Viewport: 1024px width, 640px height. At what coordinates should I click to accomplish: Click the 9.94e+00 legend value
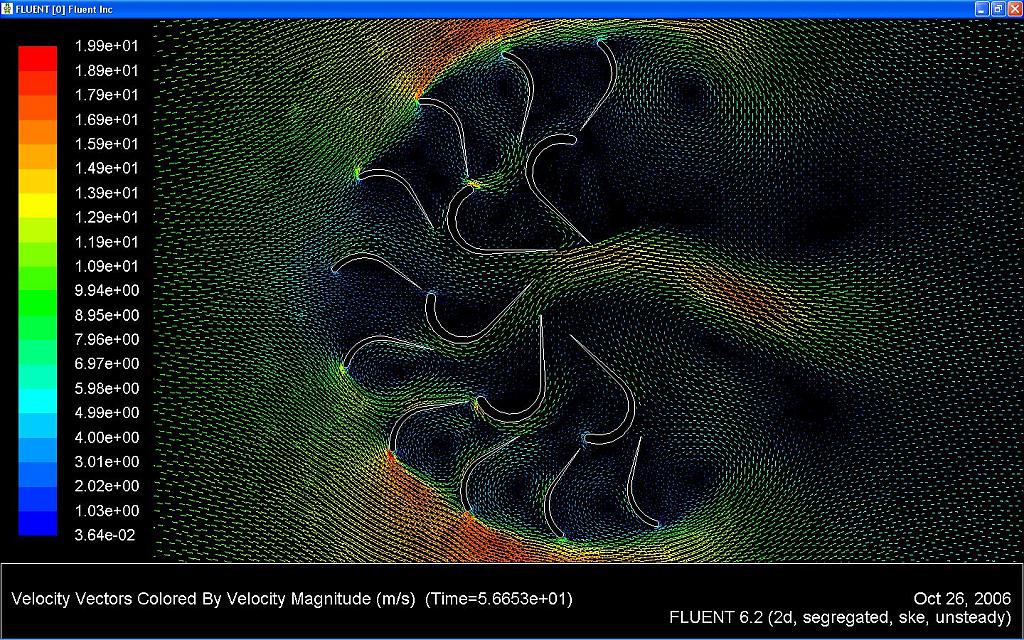click(106, 291)
